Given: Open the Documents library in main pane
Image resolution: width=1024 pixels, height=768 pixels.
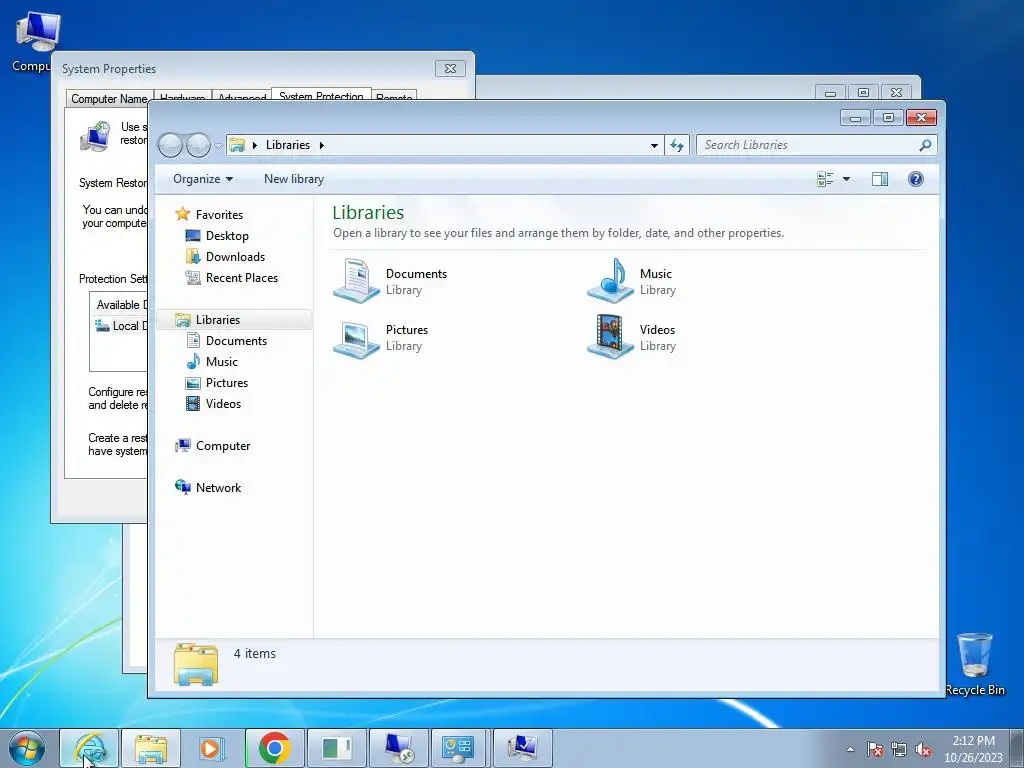Looking at the screenshot, I should pos(391,281).
